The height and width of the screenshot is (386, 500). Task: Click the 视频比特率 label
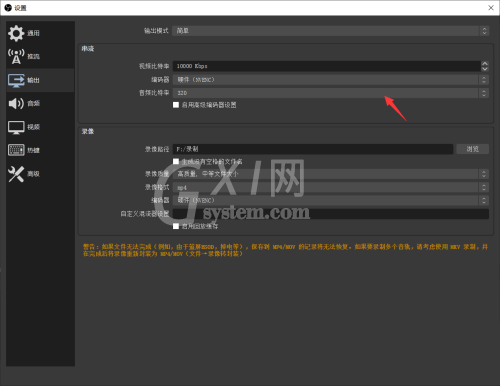coord(154,66)
